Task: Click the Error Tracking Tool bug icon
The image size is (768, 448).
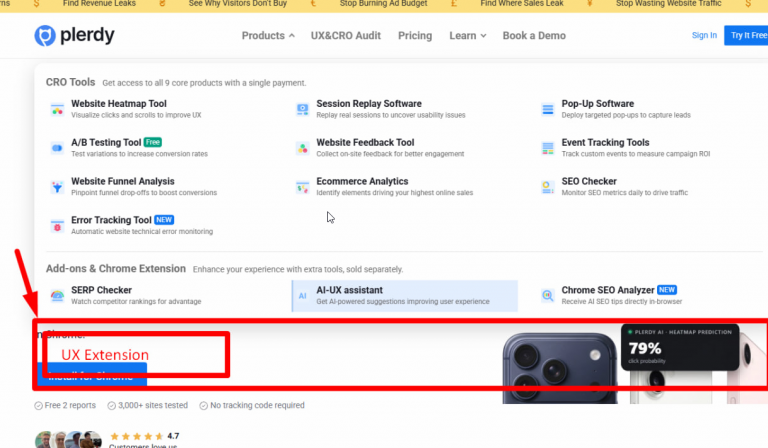Action: (57, 226)
